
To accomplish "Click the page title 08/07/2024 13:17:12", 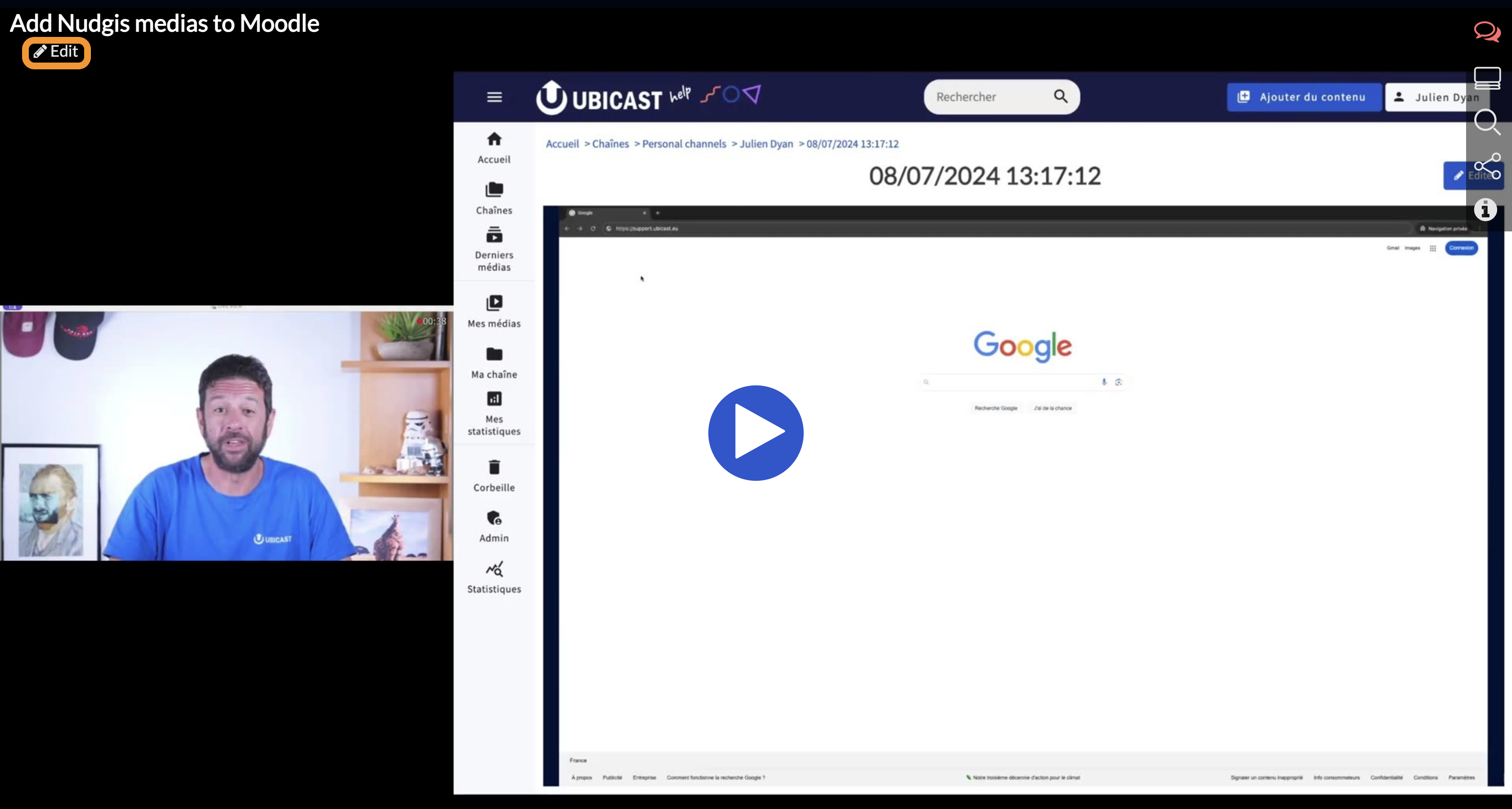I will (984, 176).
